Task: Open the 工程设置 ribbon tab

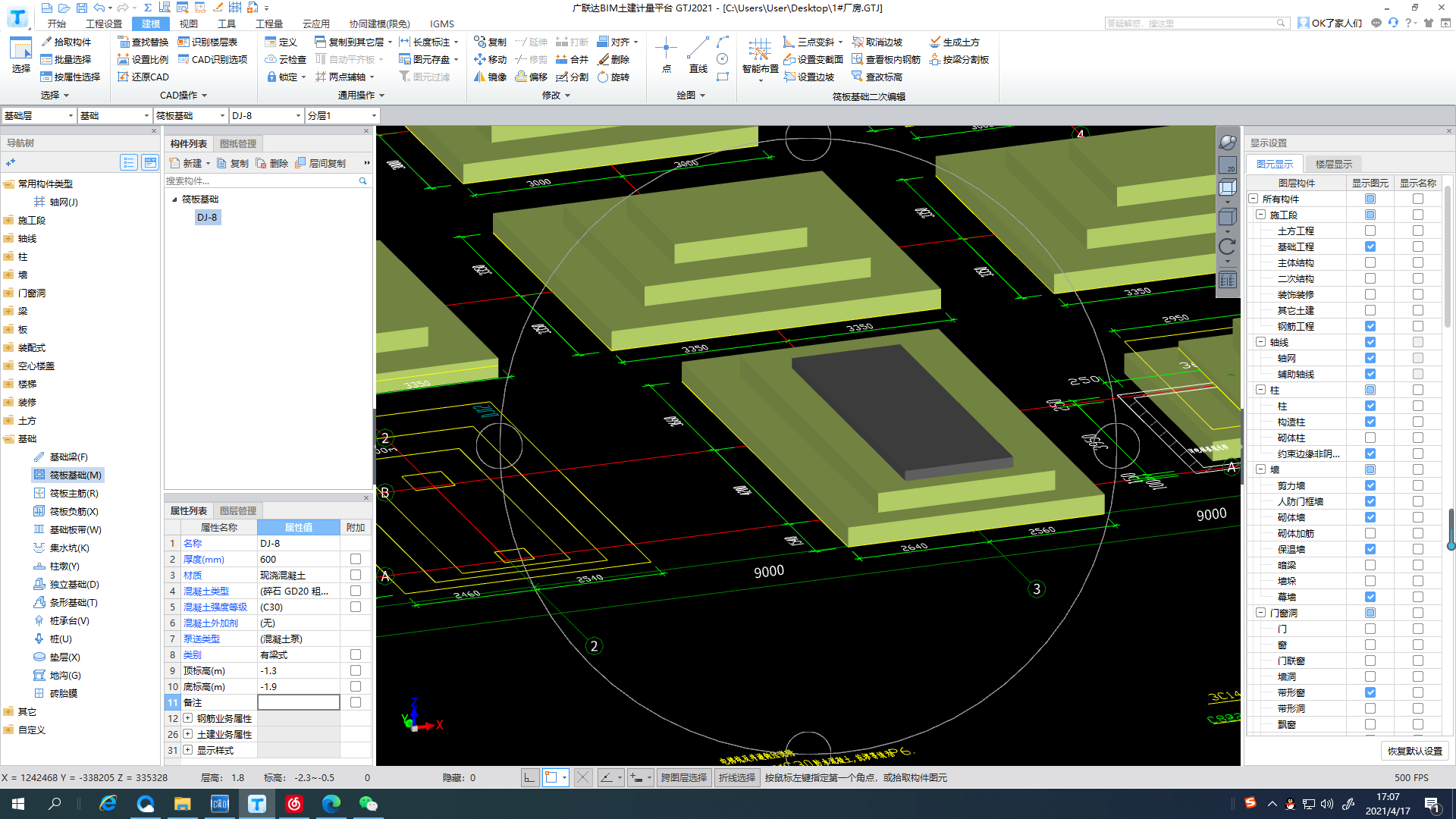Action: [104, 24]
